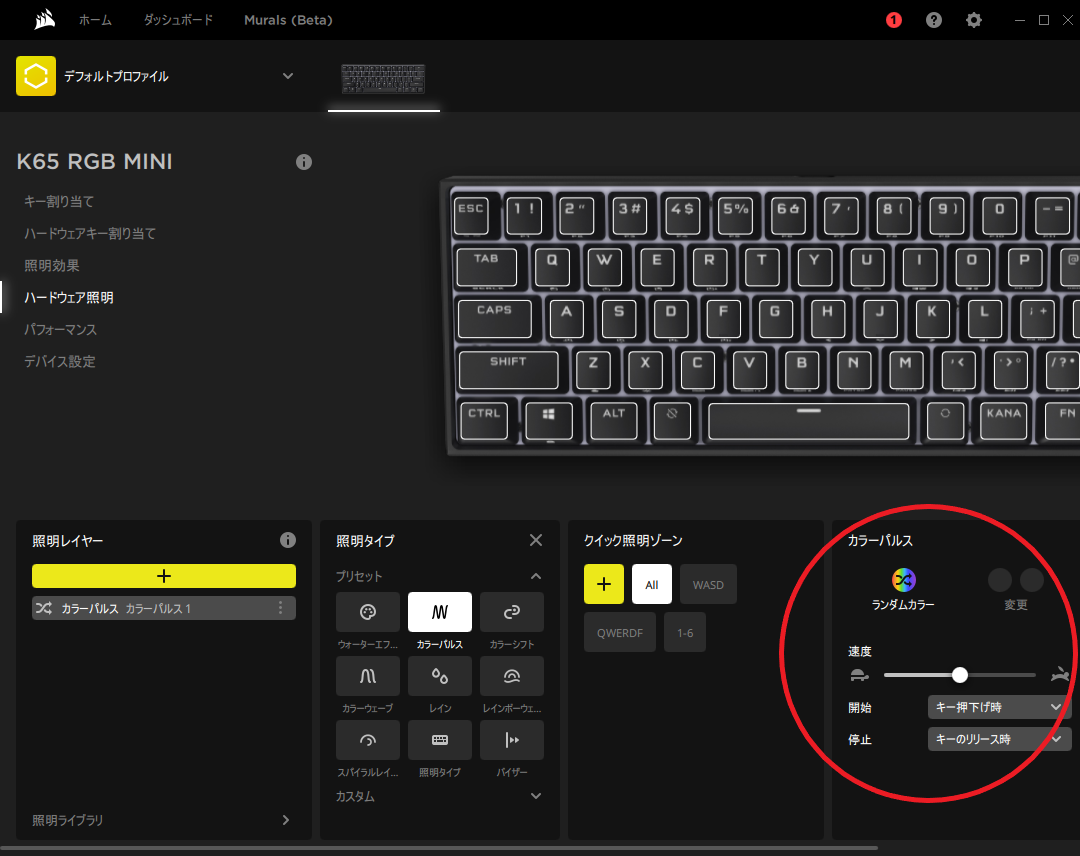
Task: Add a new quick lighting zone
Action: coord(603,584)
